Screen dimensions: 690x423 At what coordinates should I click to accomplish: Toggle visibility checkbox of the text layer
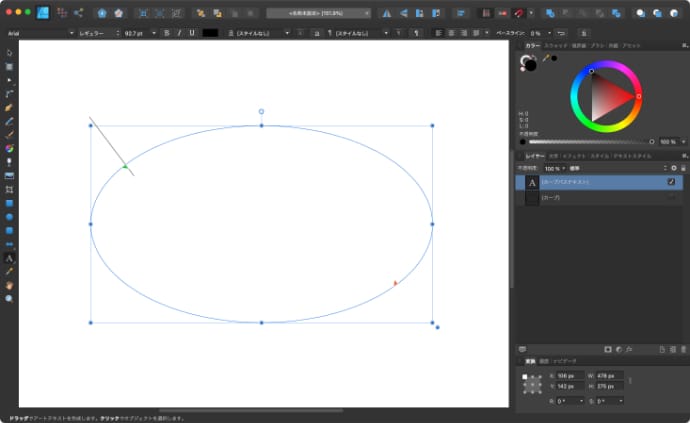click(671, 182)
